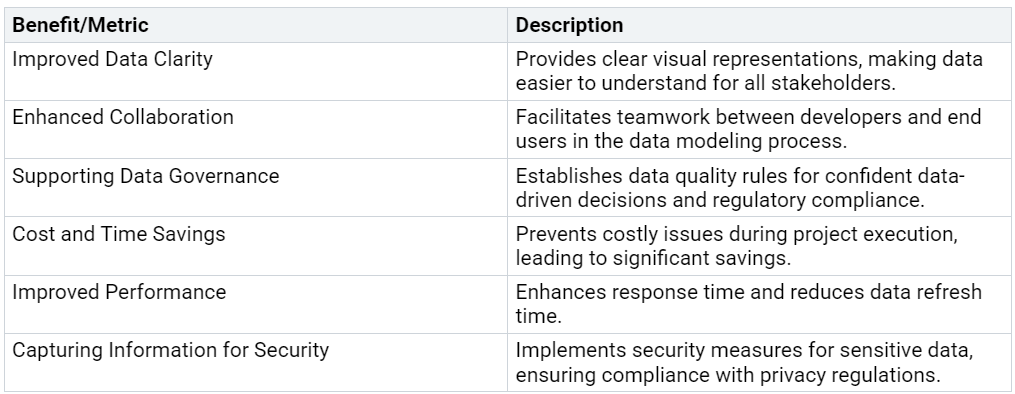Select the Cost and Time Savings cell
The width and height of the screenshot is (1015, 394).
tap(256, 246)
